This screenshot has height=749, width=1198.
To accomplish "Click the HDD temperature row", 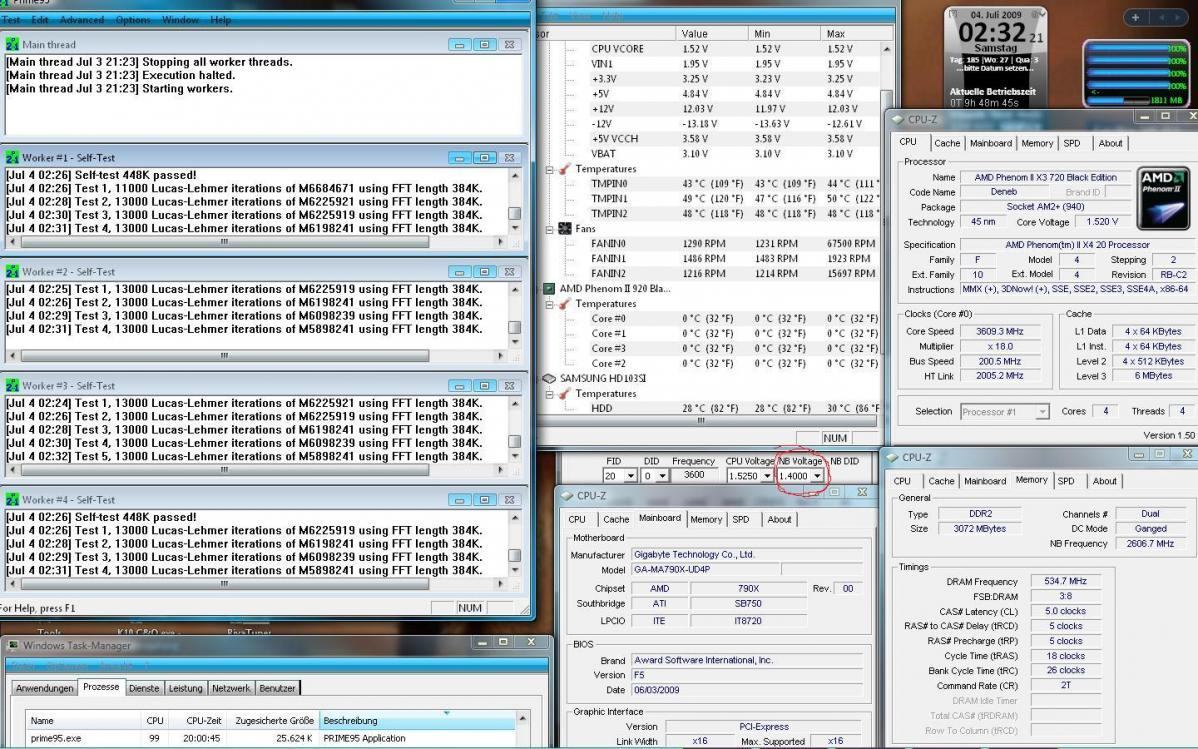I will click(x=711, y=408).
